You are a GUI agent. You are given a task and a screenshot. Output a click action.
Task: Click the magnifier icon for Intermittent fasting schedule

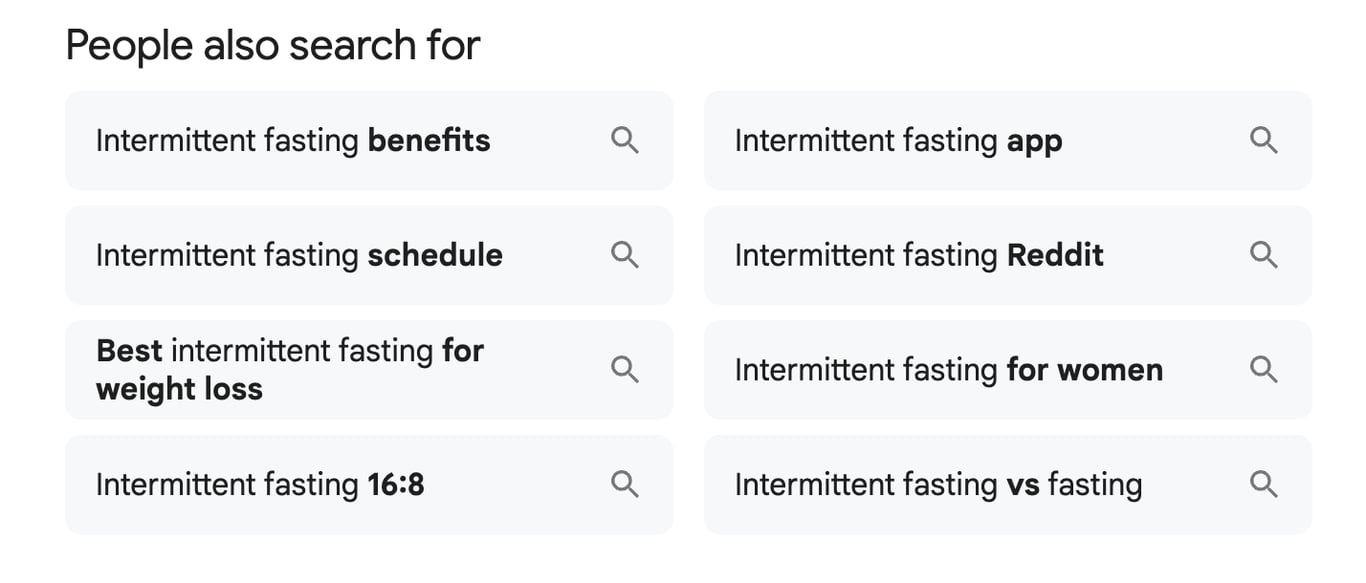(x=625, y=255)
